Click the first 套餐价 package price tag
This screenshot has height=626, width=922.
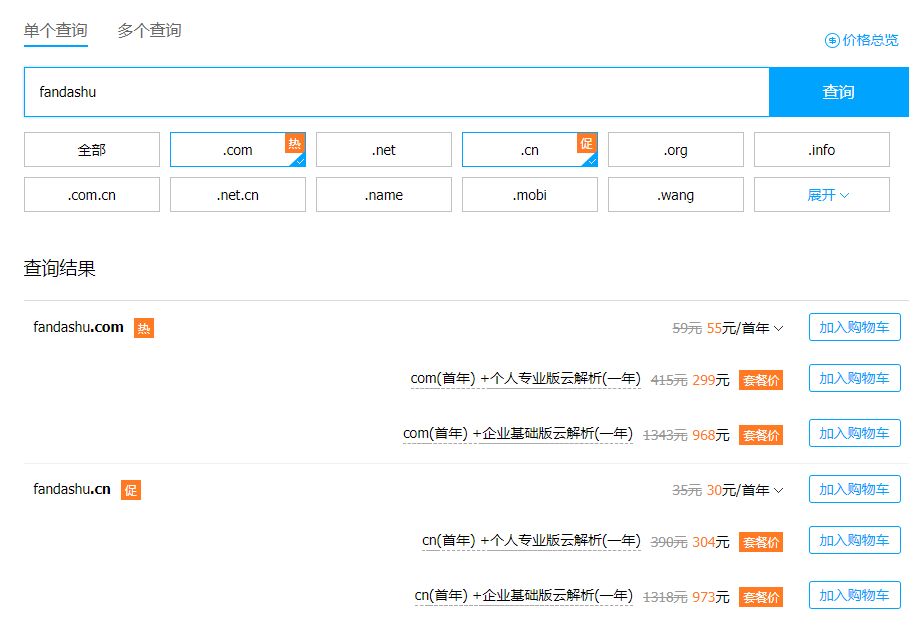tap(760, 379)
